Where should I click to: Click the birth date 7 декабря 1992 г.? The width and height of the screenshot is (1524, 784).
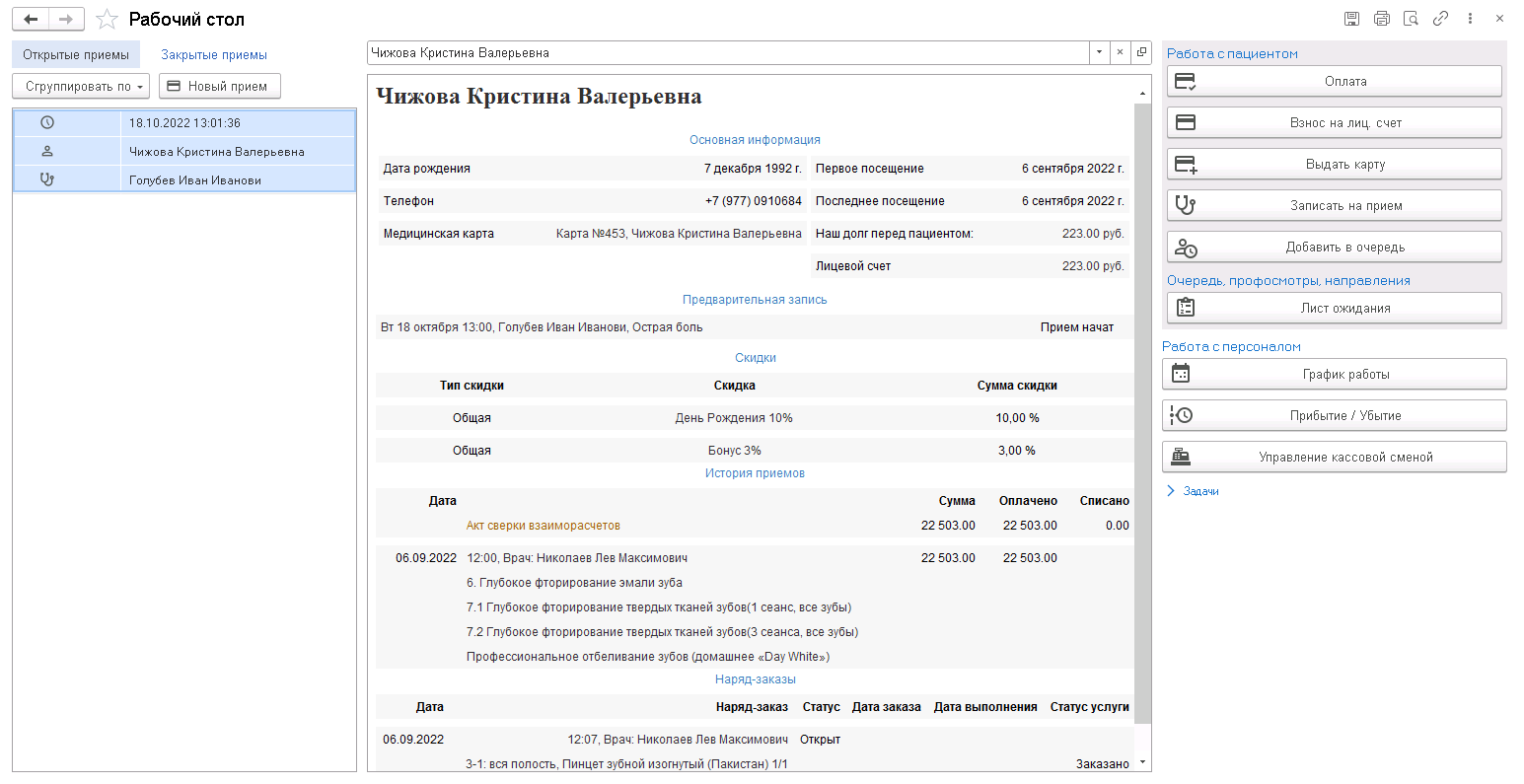753,169
